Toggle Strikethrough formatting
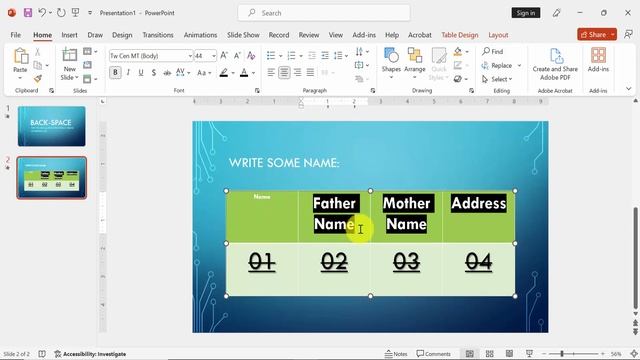640x360 pixels. pyautogui.click(x=167, y=73)
